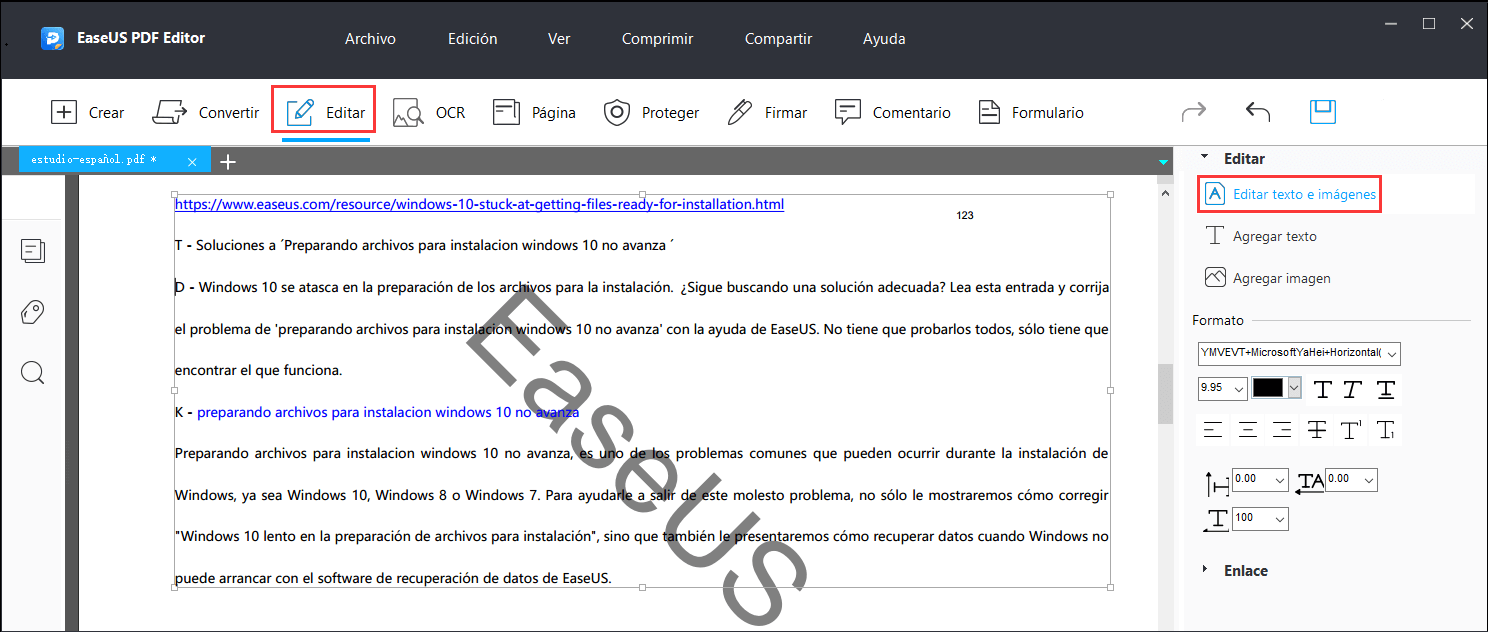This screenshot has height=632, width=1488.
Task: Open the Edición menu
Action: tap(473, 39)
